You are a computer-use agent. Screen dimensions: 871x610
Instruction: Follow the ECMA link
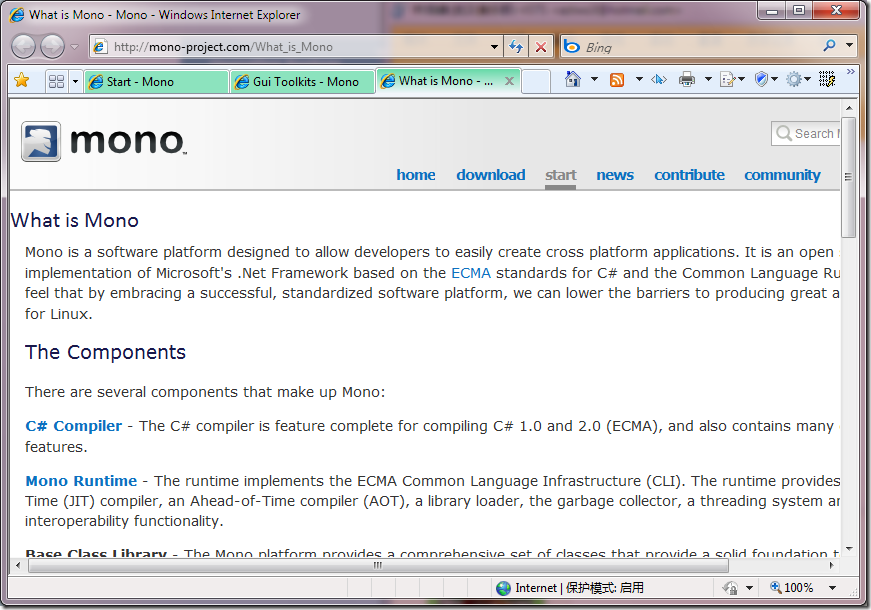point(471,273)
